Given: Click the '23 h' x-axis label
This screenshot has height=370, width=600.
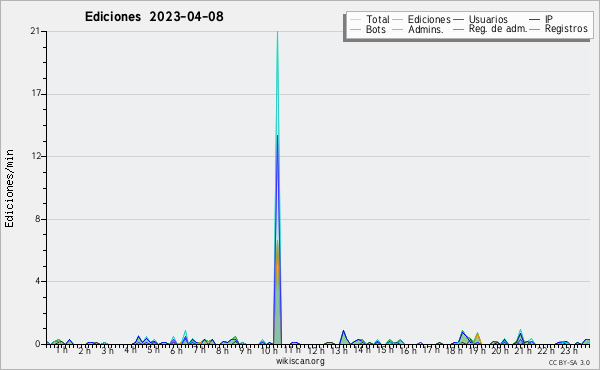Looking at the screenshot, I should (569, 350).
